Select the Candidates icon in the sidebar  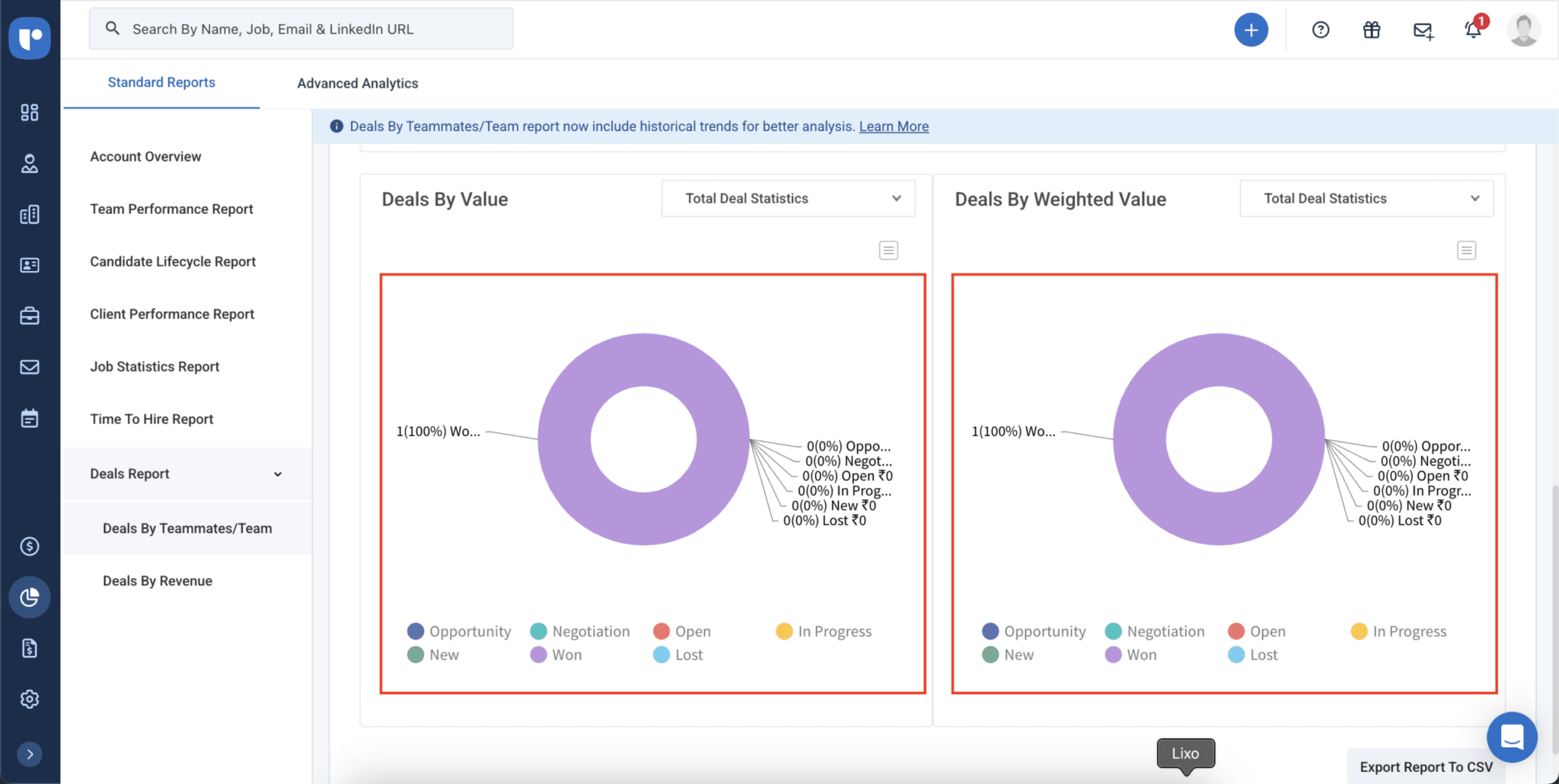(30, 164)
